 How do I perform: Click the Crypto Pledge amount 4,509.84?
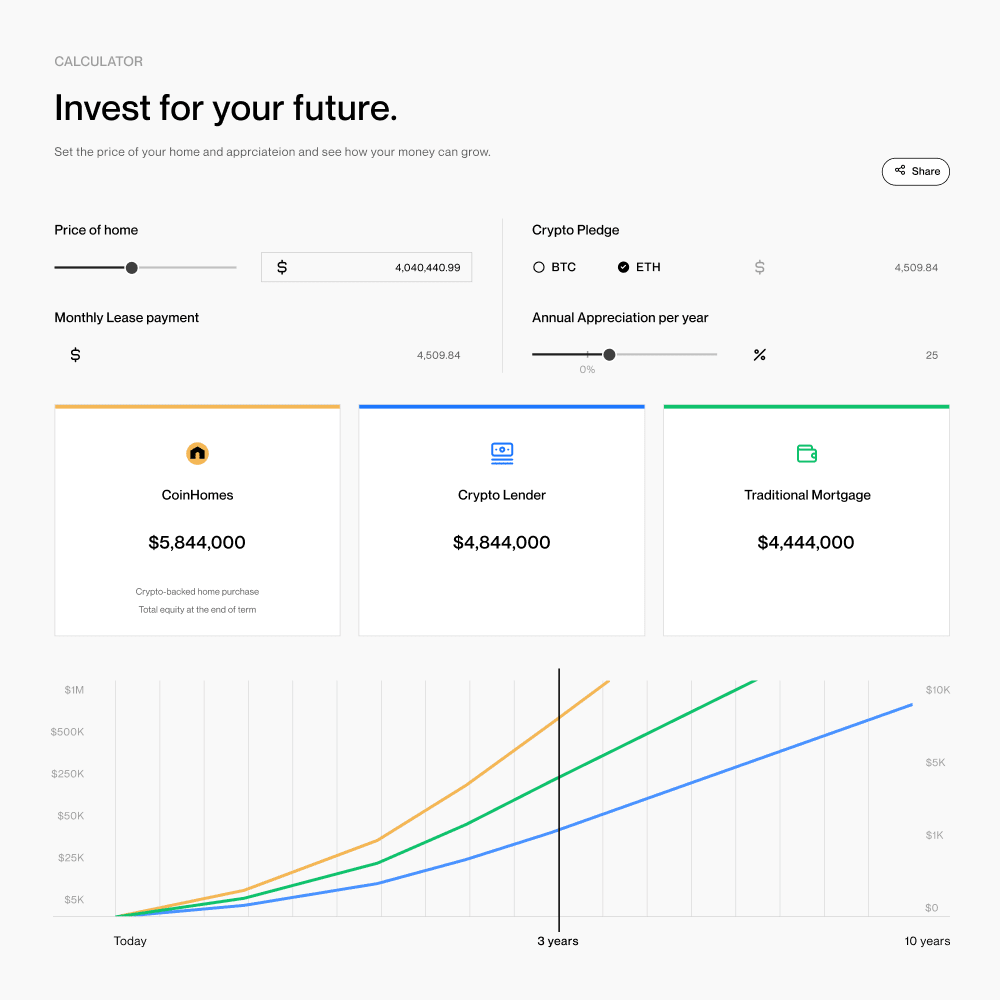(x=916, y=268)
